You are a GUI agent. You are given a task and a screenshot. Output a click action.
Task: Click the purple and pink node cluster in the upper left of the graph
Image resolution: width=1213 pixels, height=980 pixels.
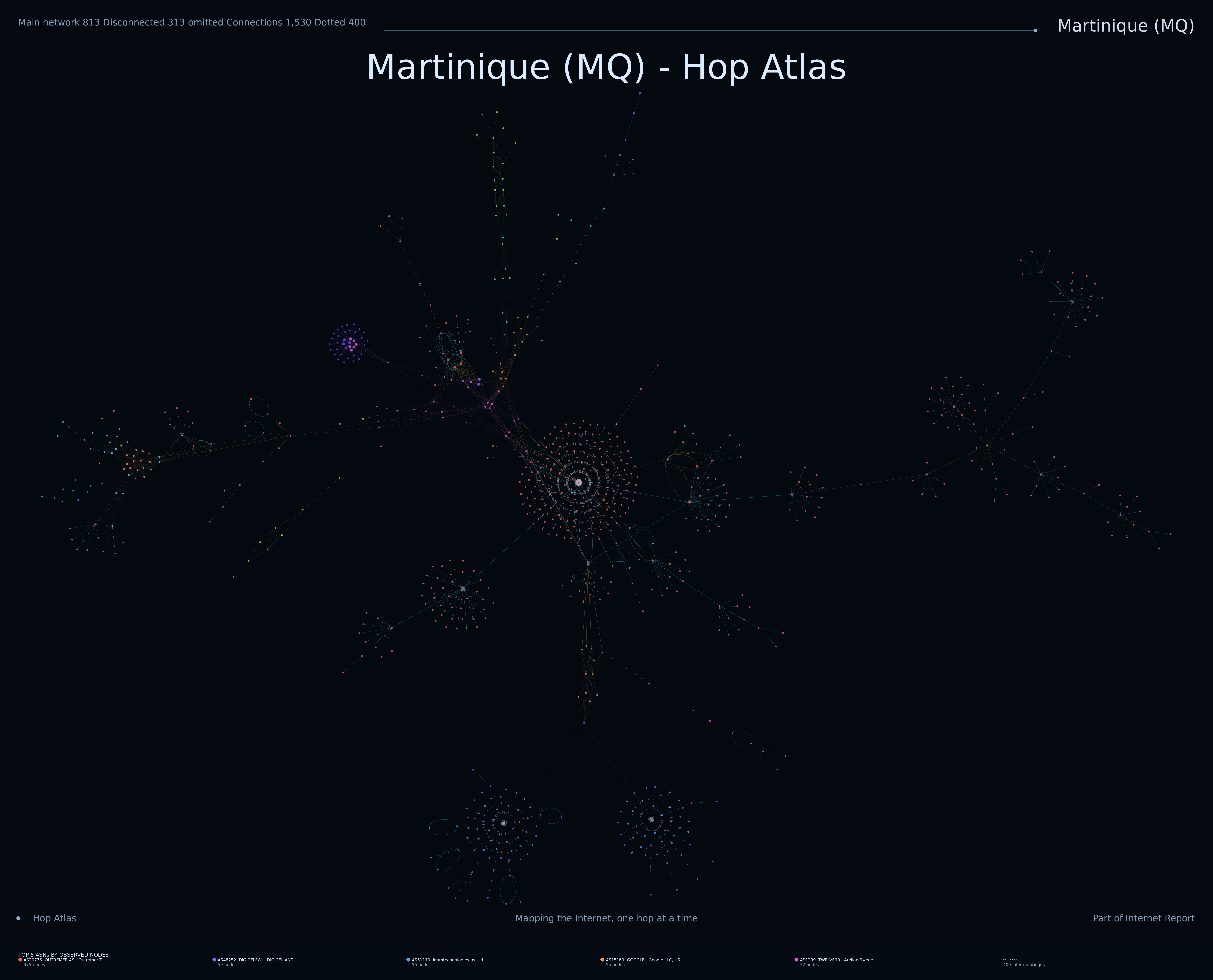click(x=349, y=343)
